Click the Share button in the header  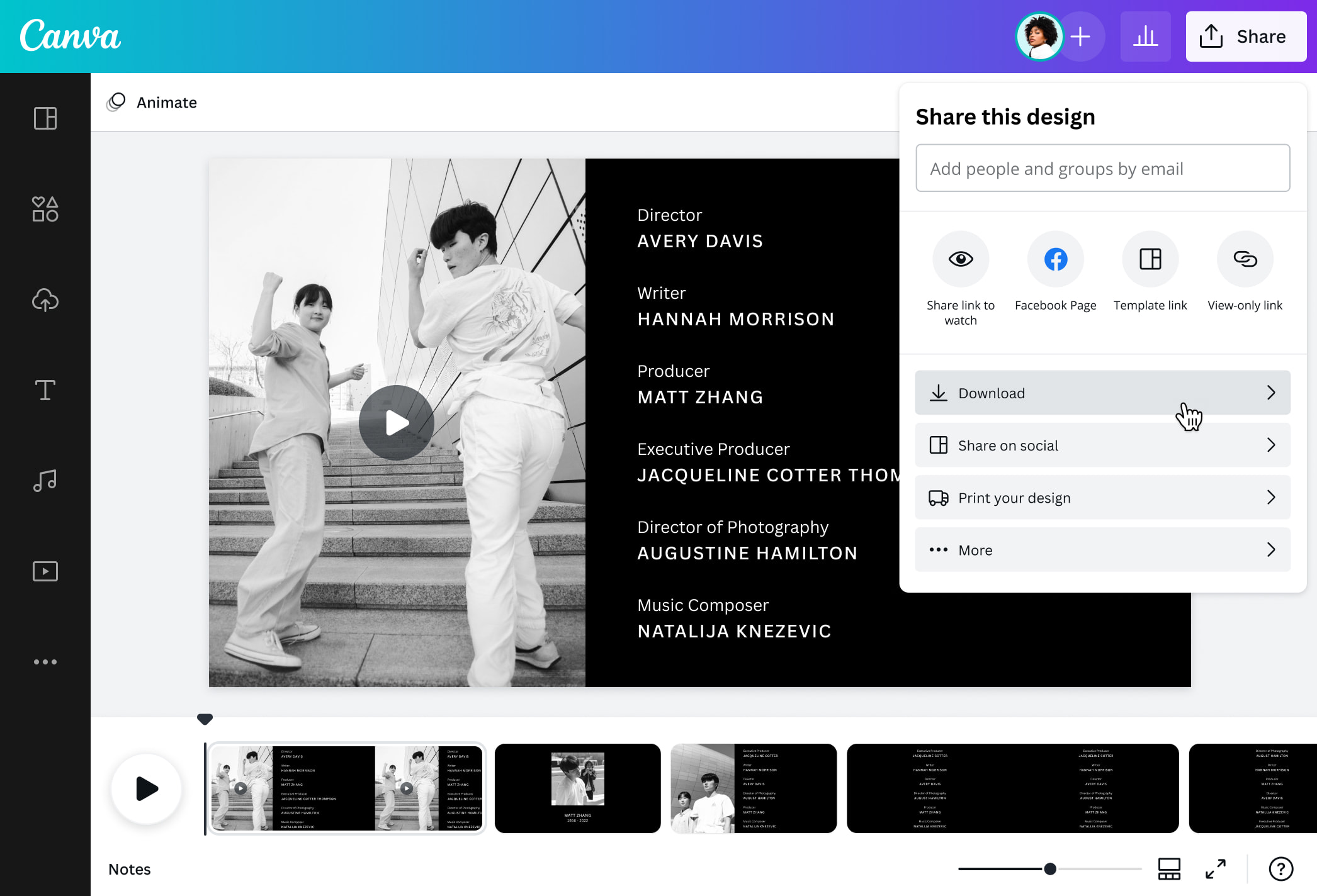tap(1245, 36)
